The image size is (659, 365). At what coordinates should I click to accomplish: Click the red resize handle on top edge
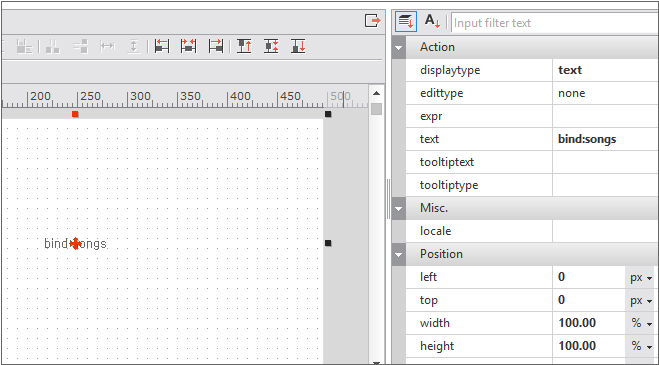tap(75, 114)
